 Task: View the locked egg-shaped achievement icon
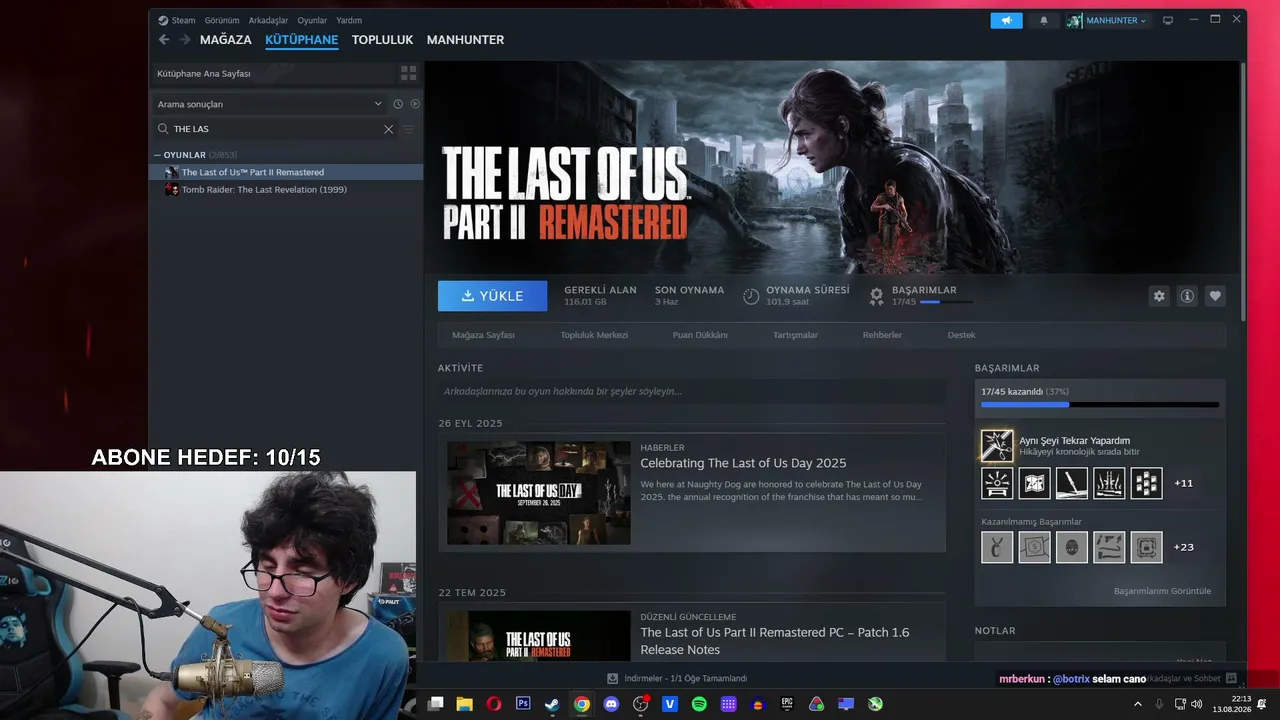1072,547
